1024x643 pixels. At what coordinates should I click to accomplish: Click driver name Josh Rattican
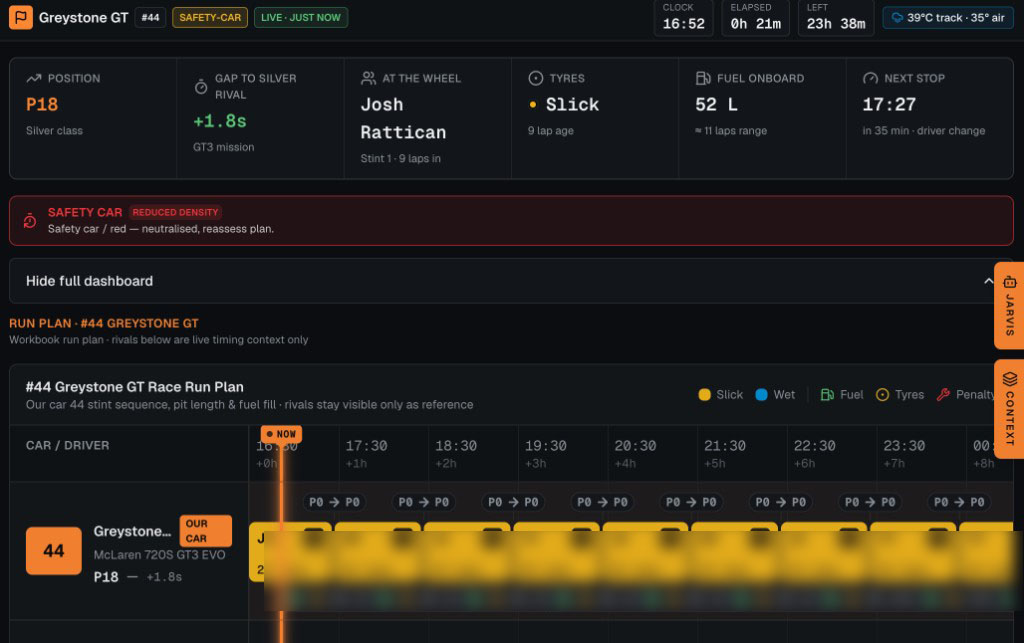tap(403, 118)
